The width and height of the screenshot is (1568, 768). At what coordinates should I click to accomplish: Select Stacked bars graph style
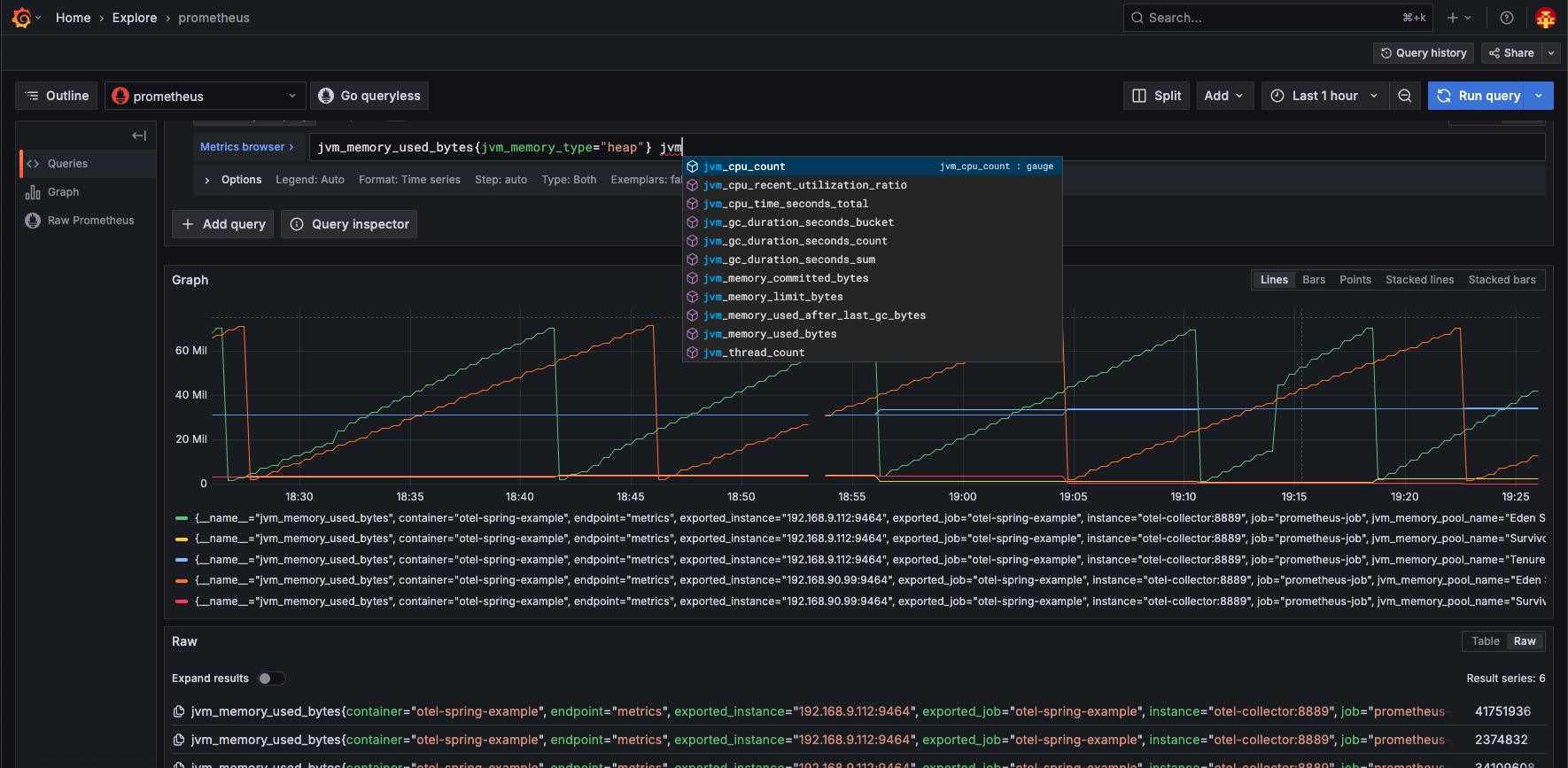(x=1502, y=280)
